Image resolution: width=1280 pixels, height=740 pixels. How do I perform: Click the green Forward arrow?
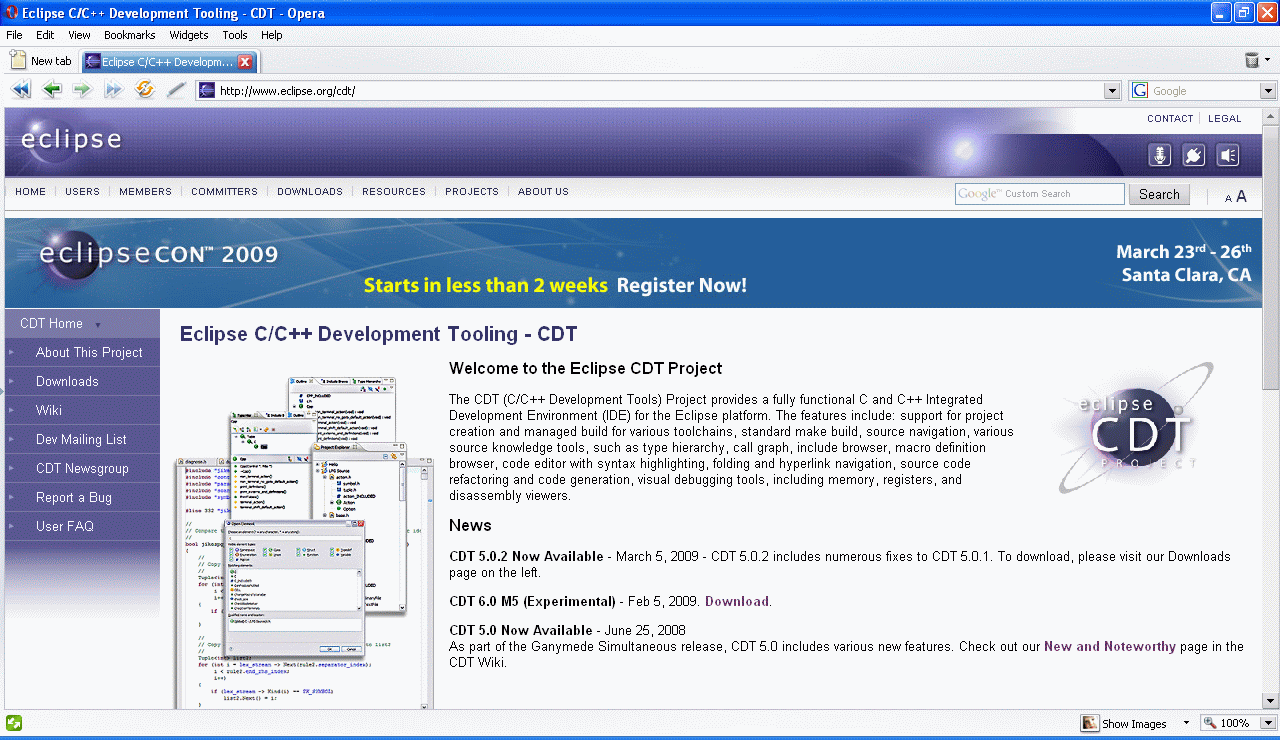[x=82, y=90]
